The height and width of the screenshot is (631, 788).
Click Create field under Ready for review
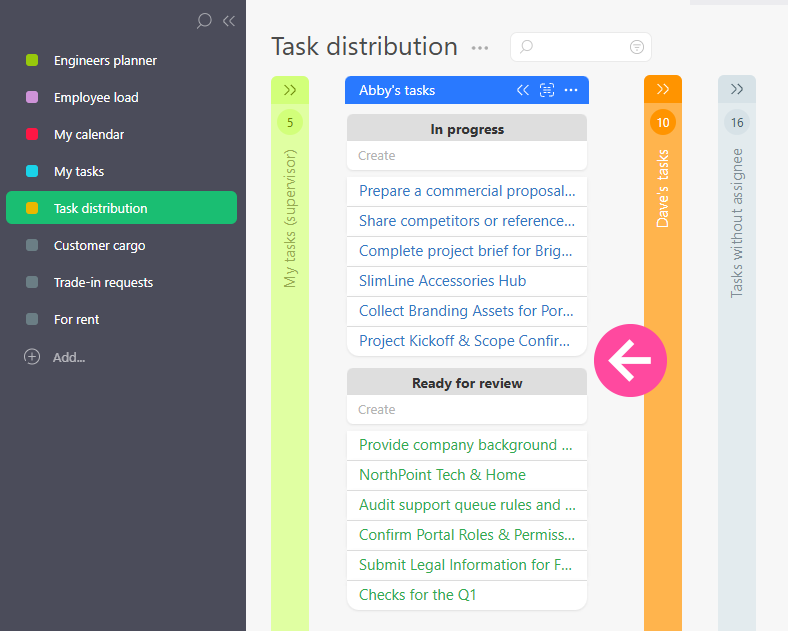coord(466,410)
